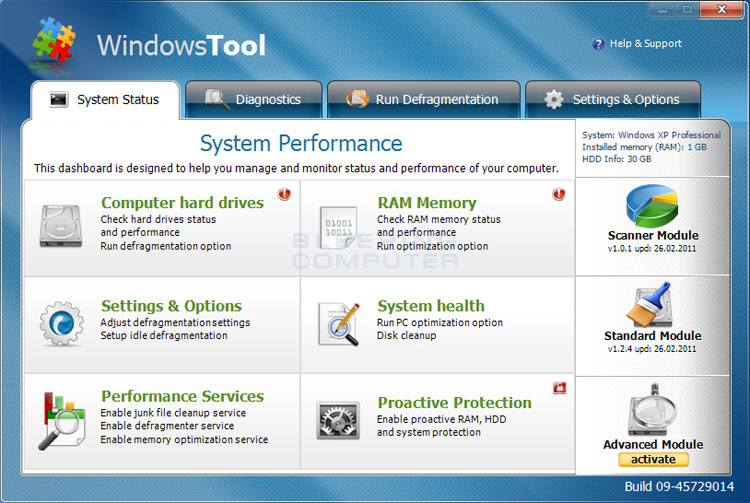750x503 pixels.
Task: Click the Scanner Module pie chart icon
Action: click(x=652, y=206)
